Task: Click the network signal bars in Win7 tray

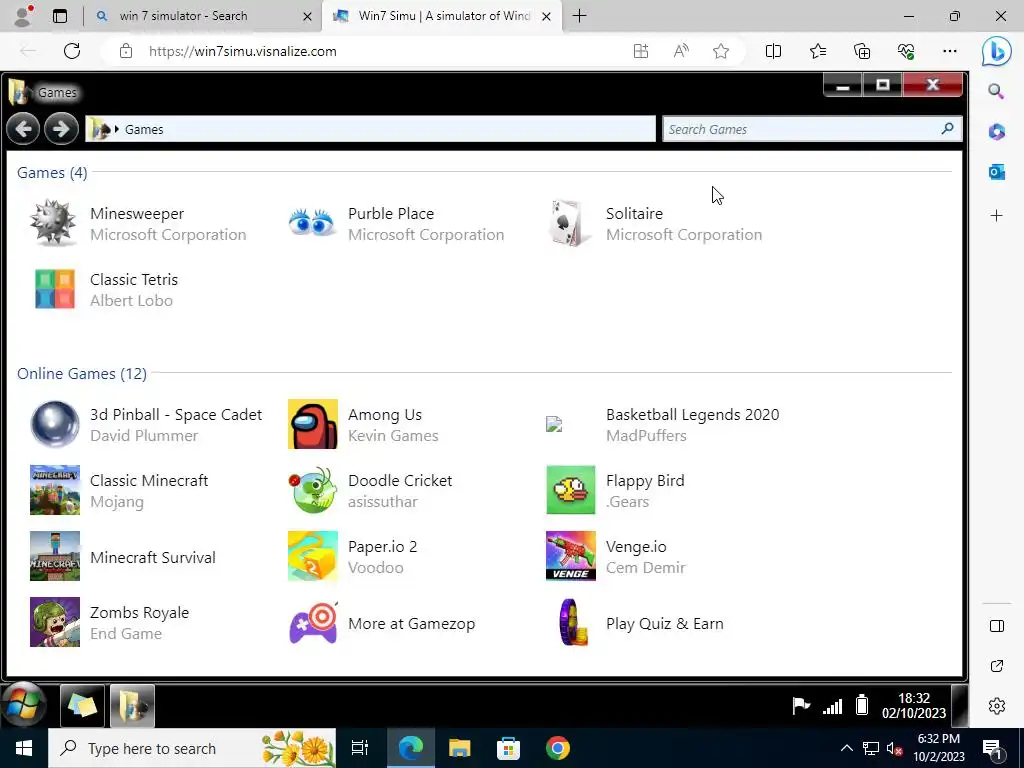Action: click(832, 706)
